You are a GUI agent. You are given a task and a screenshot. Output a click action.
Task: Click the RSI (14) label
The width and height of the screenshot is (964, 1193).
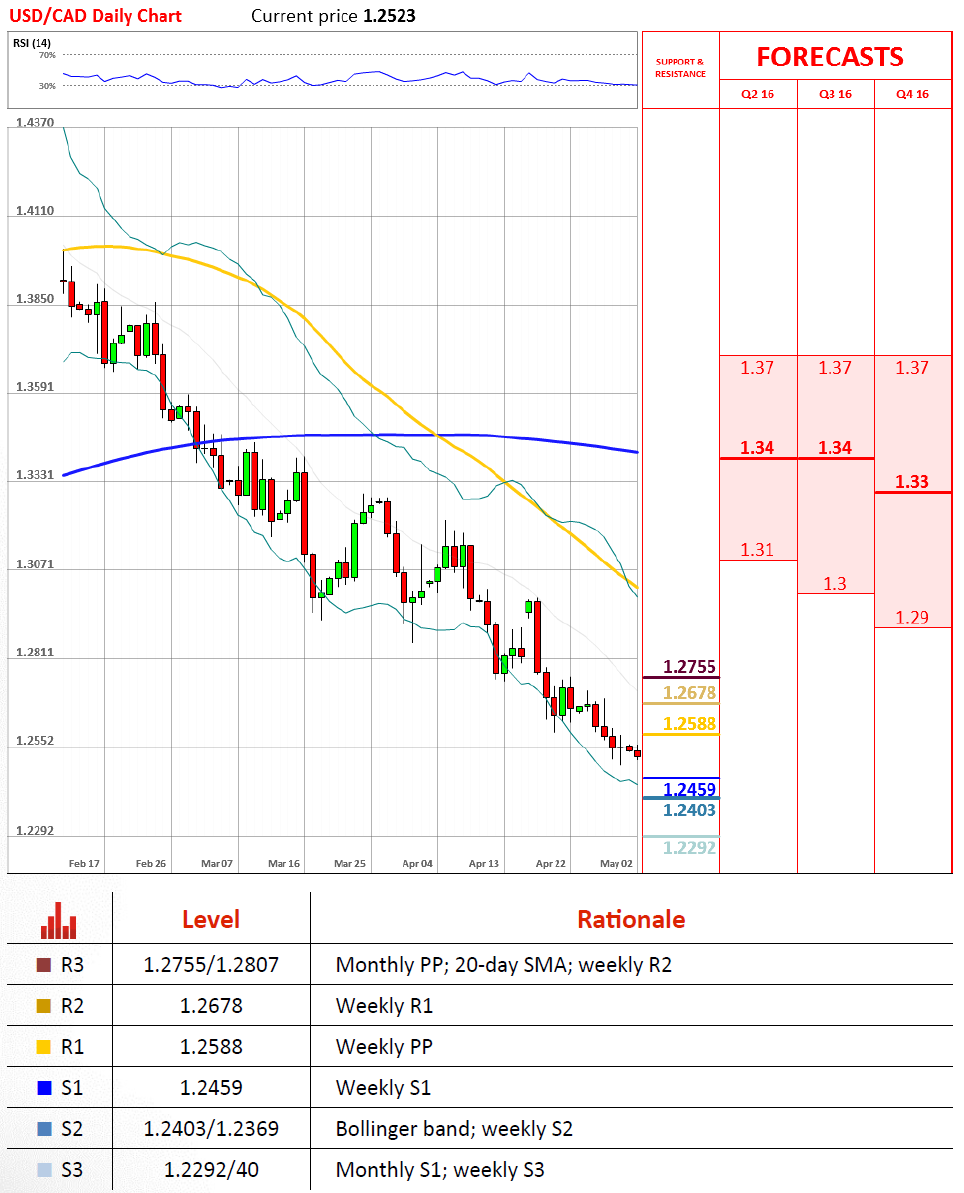point(32,43)
